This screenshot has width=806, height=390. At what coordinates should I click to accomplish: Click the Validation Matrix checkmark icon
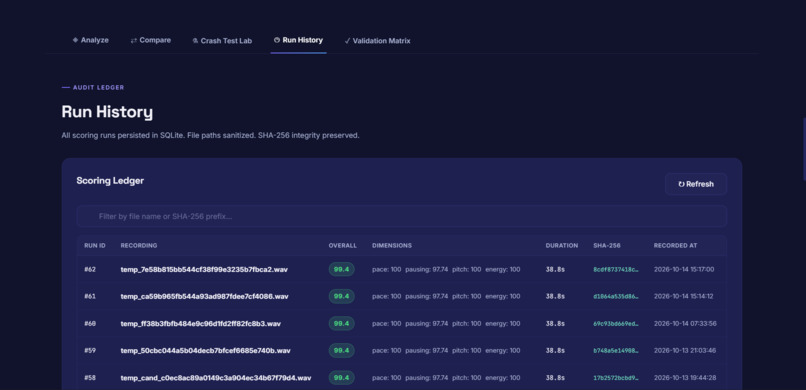(347, 41)
